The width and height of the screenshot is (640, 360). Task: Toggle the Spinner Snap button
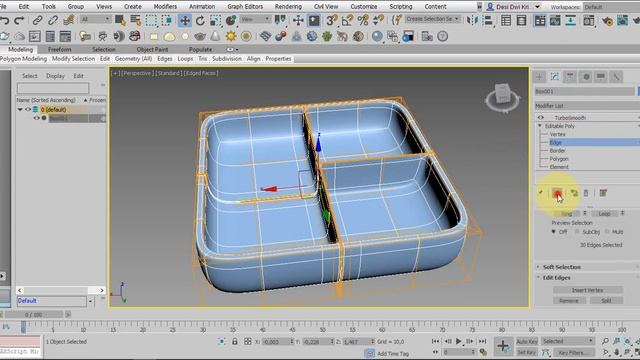tap(378, 20)
